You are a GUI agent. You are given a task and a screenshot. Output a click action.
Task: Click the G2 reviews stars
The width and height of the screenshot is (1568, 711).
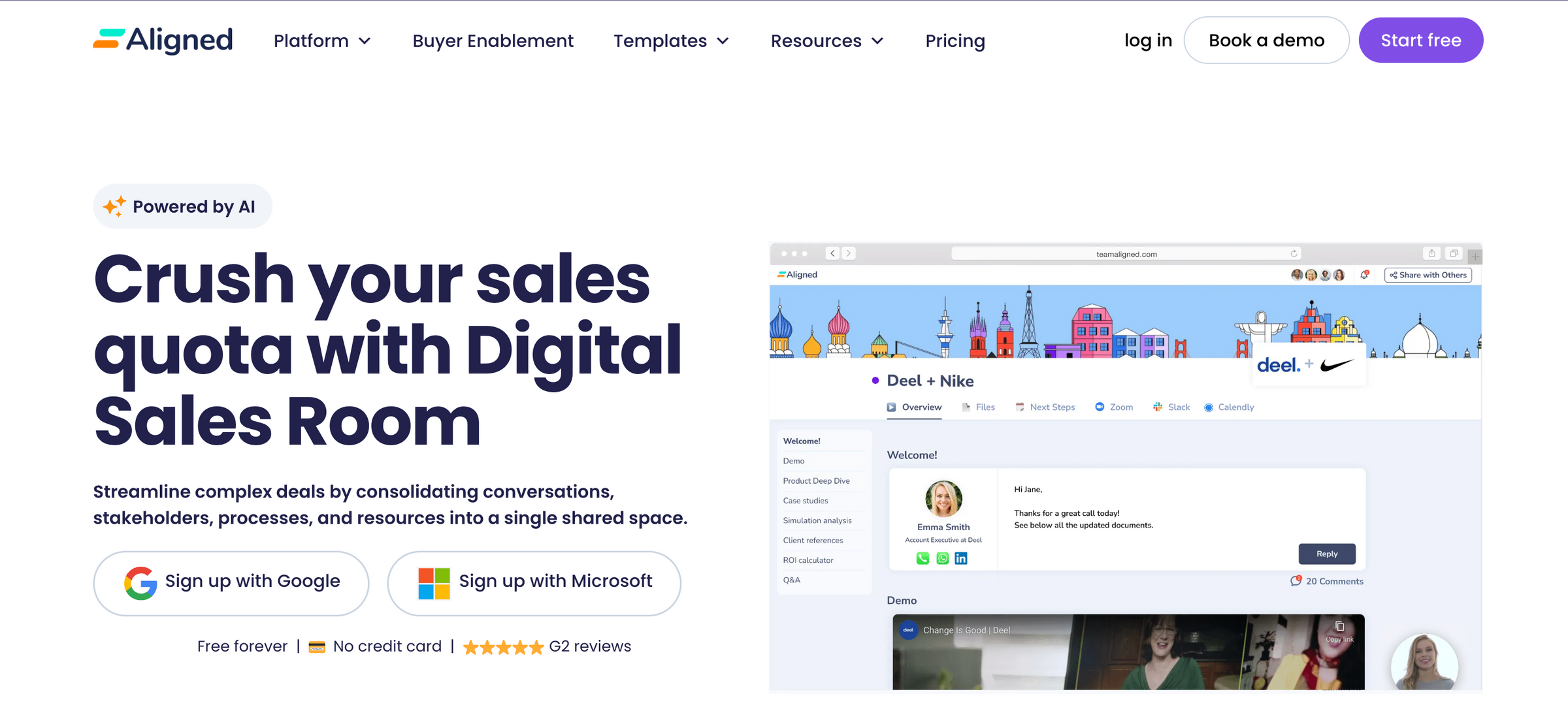tap(503, 647)
